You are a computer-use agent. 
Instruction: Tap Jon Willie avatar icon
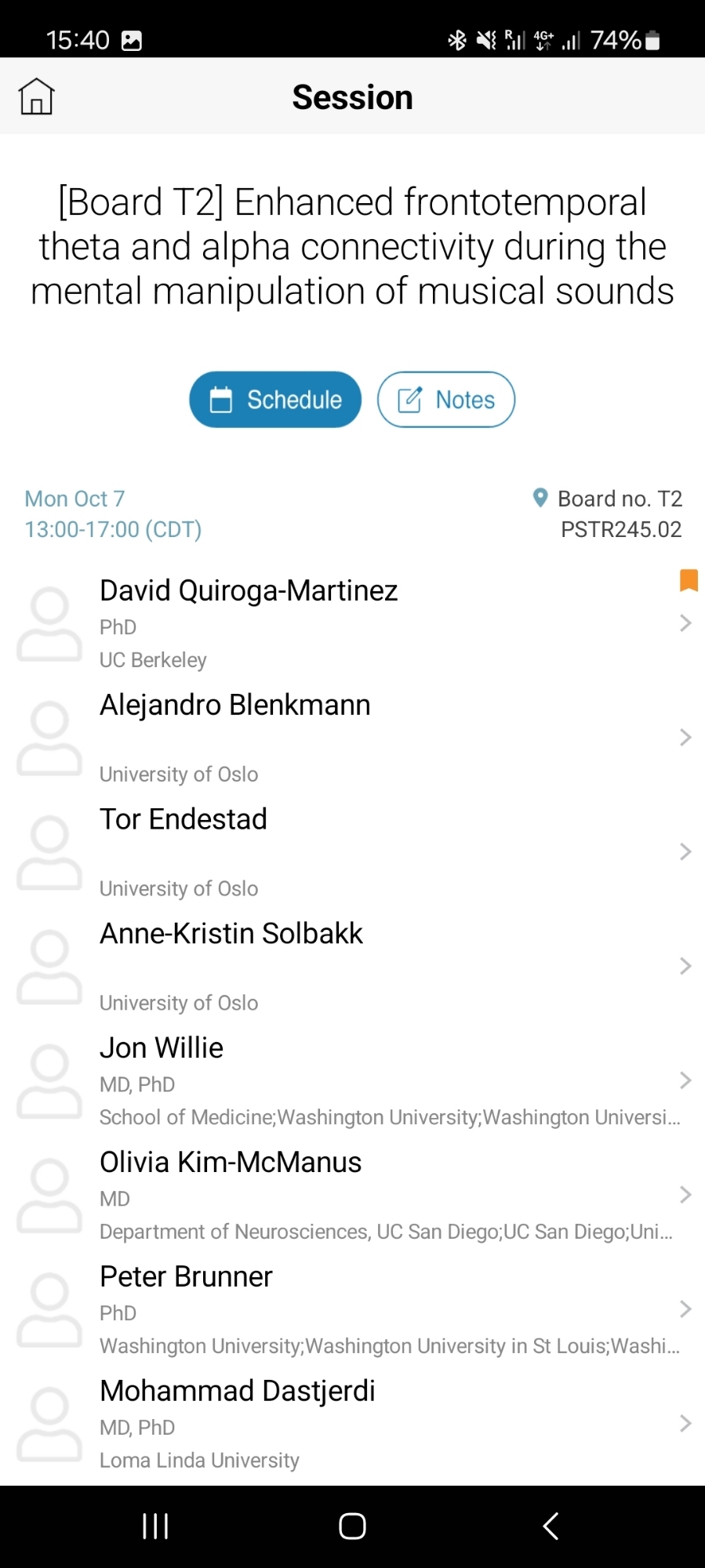coord(49,1081)
